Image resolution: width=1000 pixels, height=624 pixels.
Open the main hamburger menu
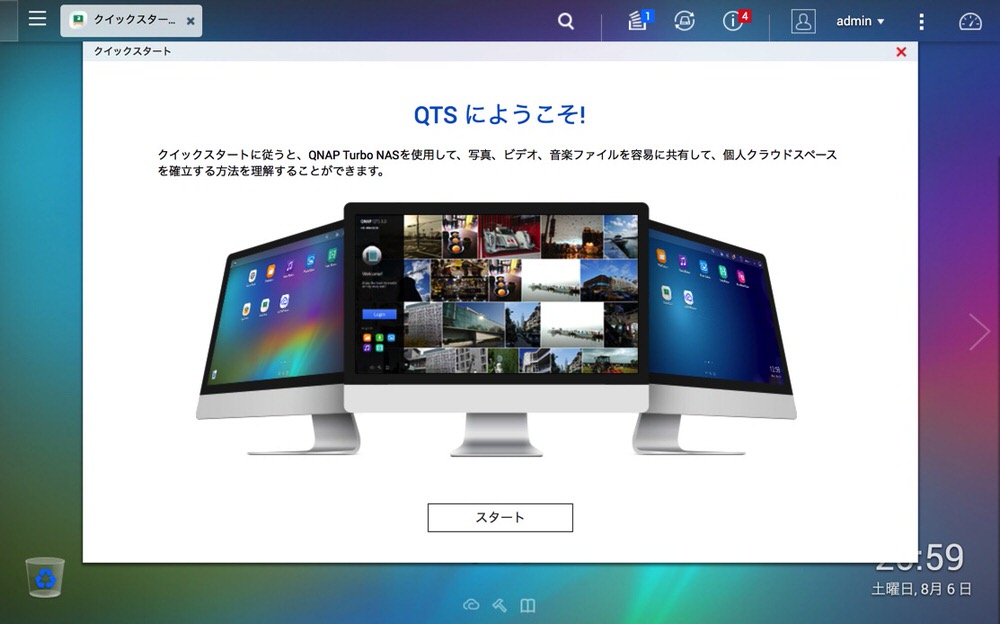click(x=37, y=19)
